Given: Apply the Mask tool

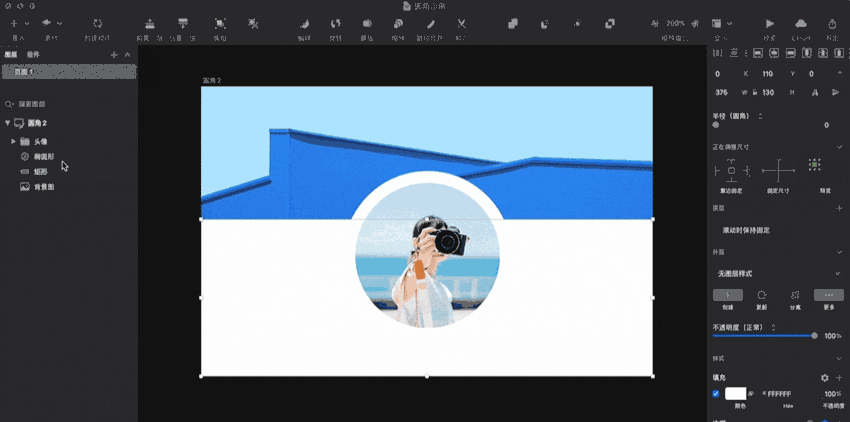Looking at the screenshot, I should [x=367, y=23].
